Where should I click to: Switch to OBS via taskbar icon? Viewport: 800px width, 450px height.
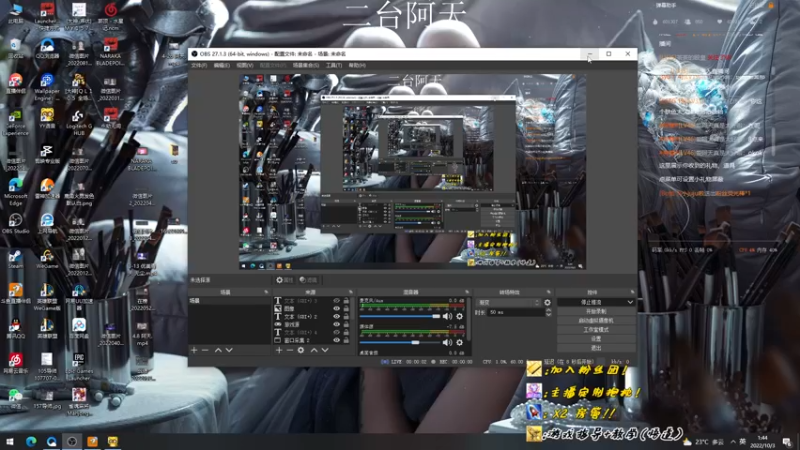click(72, 441)
